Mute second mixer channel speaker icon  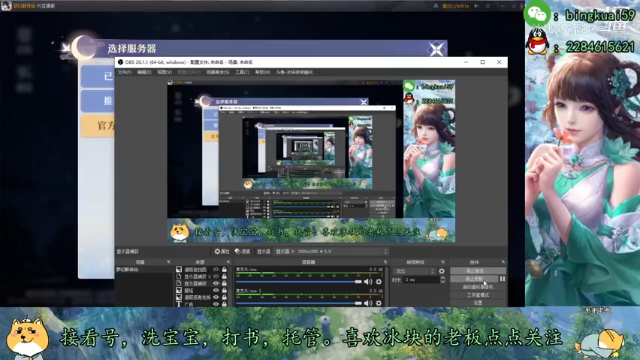click(x=368, y=303)
